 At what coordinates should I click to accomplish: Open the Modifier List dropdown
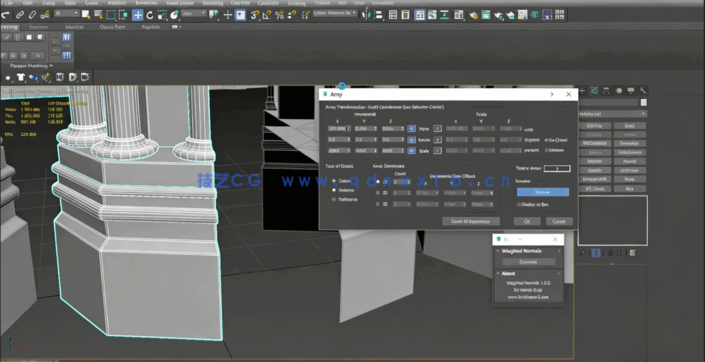612,114
